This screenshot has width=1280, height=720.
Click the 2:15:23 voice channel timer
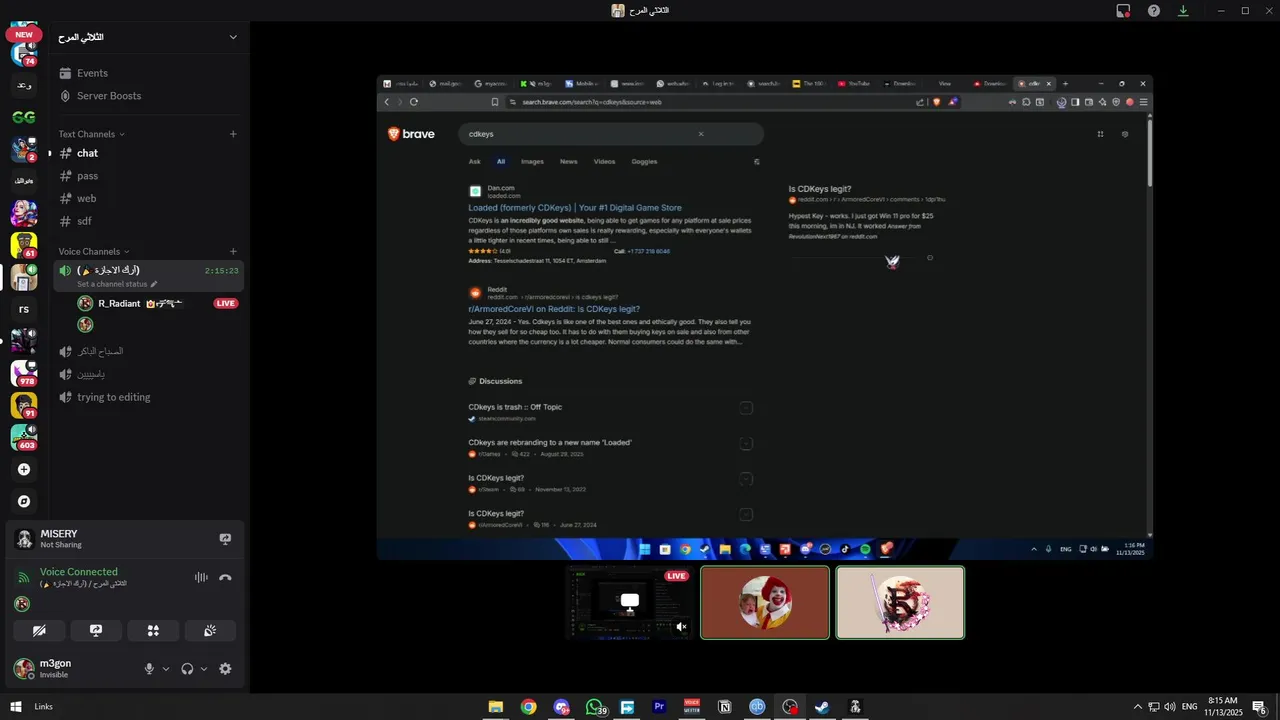(x=221, y=271)
